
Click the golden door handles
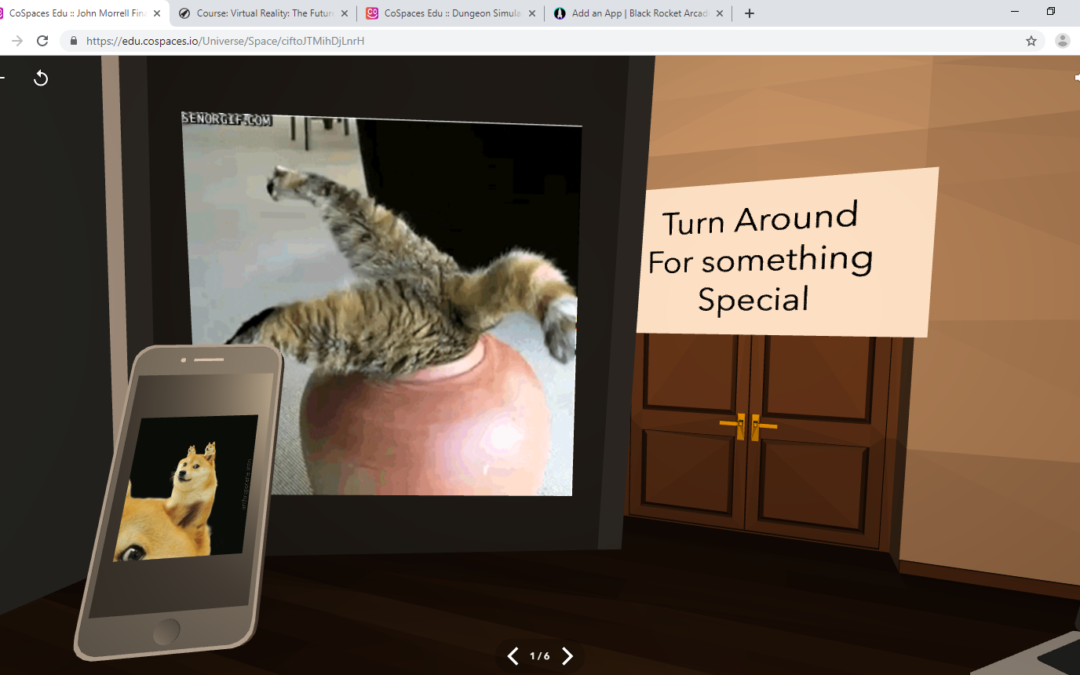click(747, 426)
